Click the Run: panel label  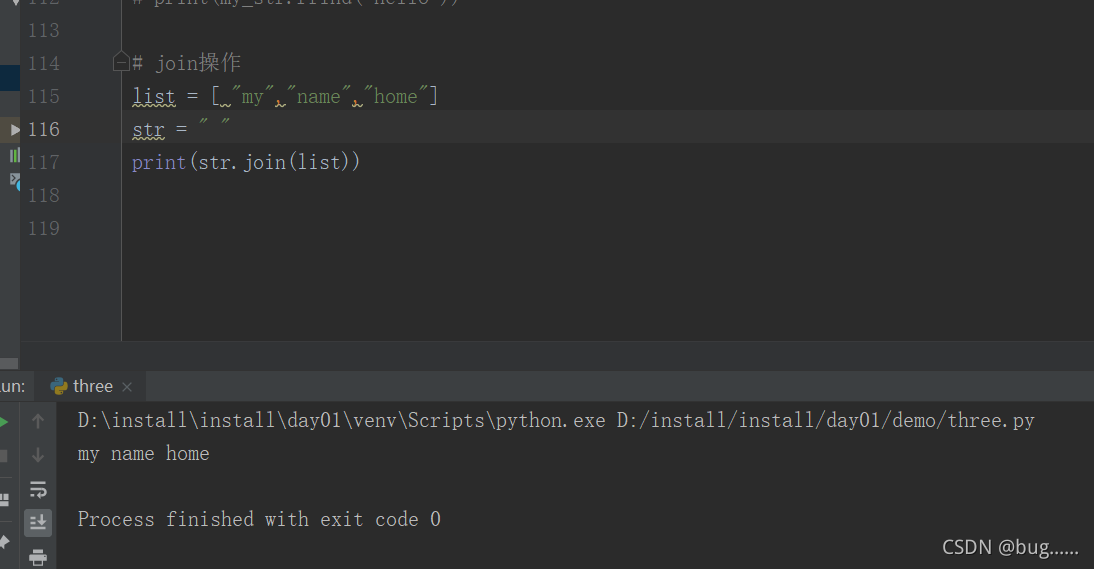(13, 386)
